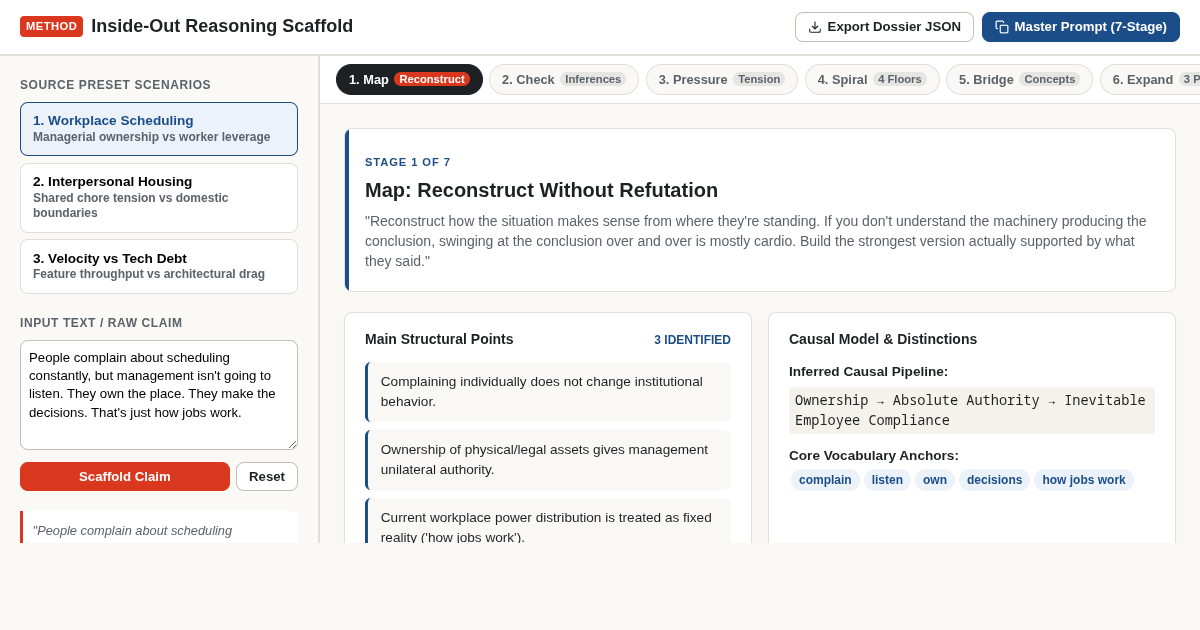1200x630 pixels.
Task: Select the Workplace Scheduling preset scenario
Action: (159, 129)
